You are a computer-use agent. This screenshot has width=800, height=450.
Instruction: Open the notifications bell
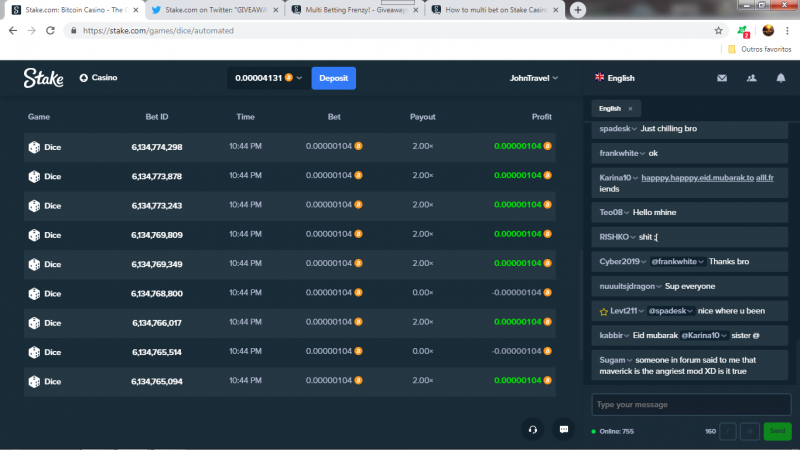click(781, 78)
